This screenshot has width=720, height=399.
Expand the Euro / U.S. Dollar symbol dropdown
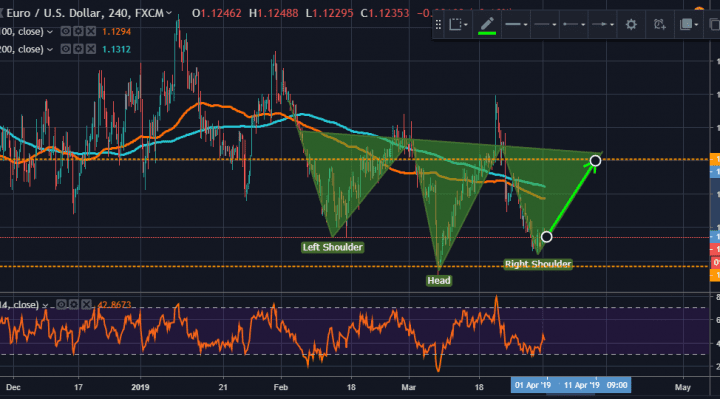click(169, 13)
